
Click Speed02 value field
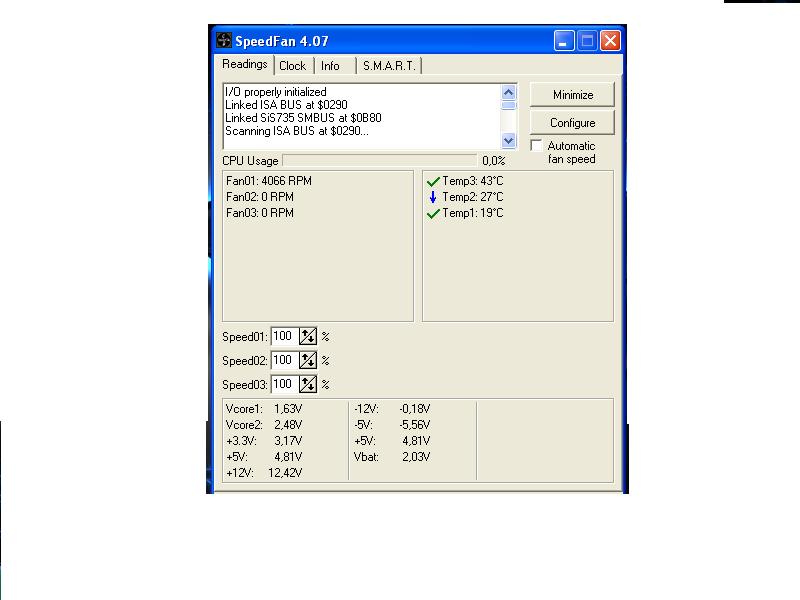285,360
